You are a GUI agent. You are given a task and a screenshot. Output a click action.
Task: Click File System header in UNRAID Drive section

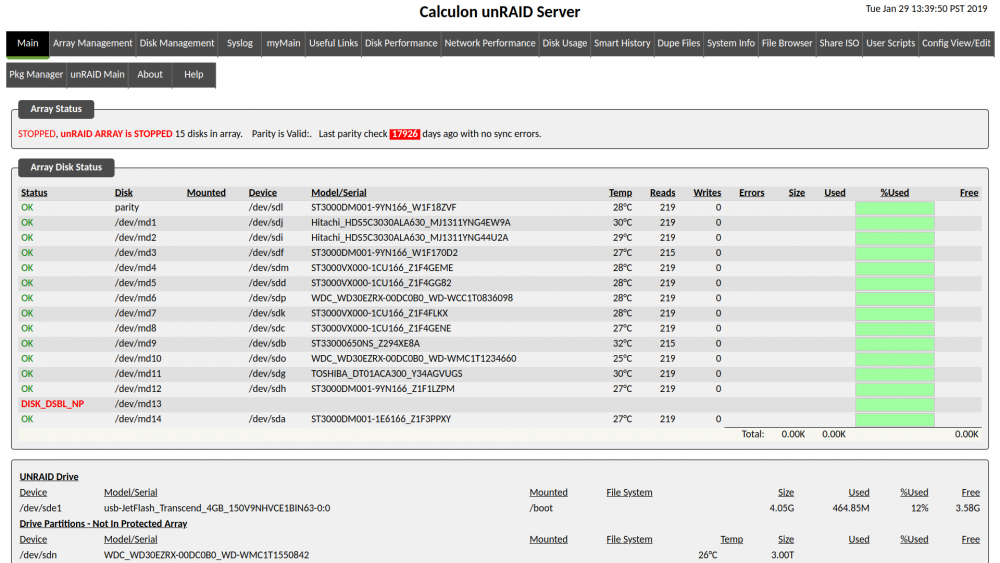tap(629, 492)
